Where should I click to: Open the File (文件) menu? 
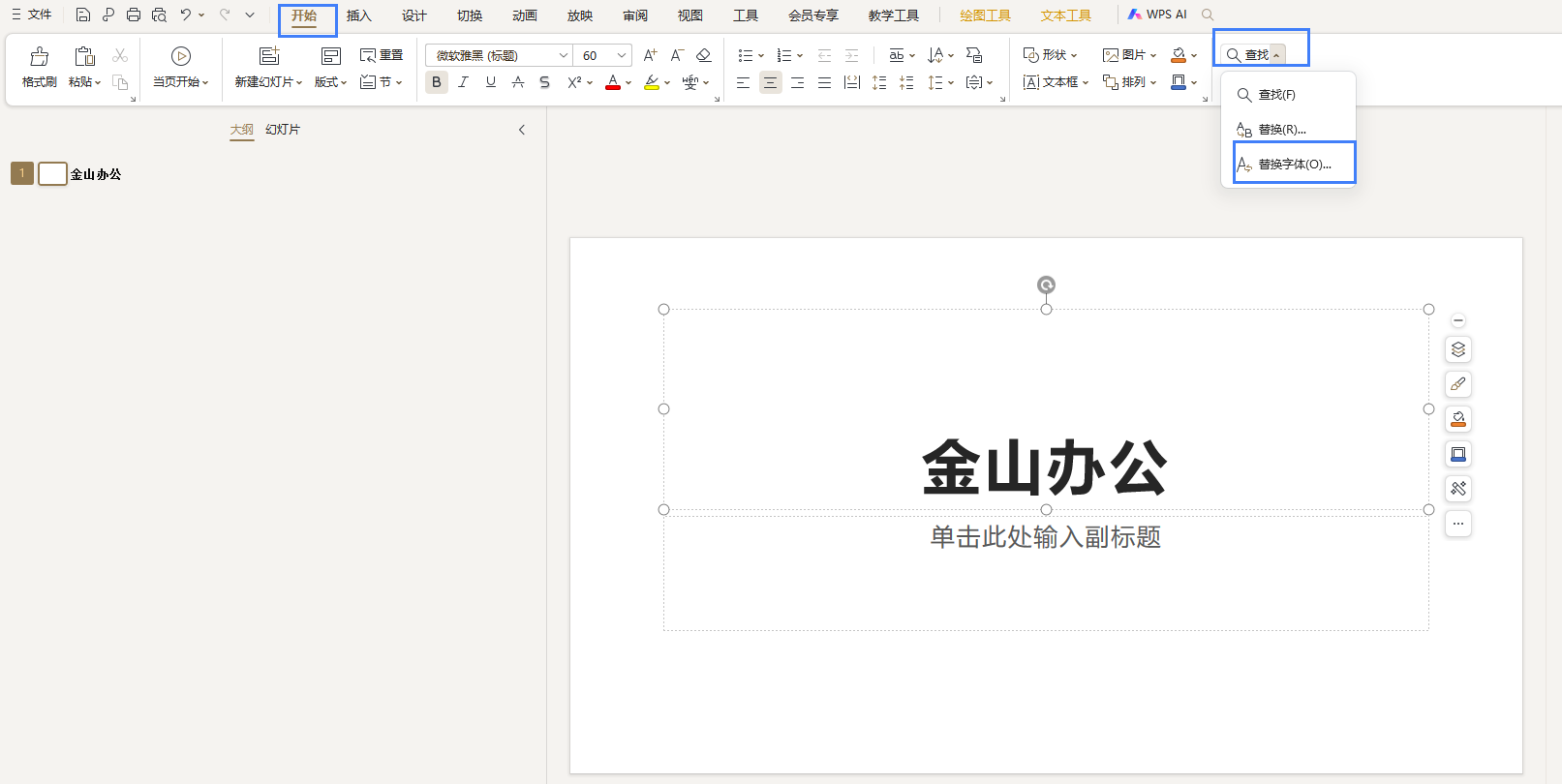pyautogui.click(x=32, y=15)
